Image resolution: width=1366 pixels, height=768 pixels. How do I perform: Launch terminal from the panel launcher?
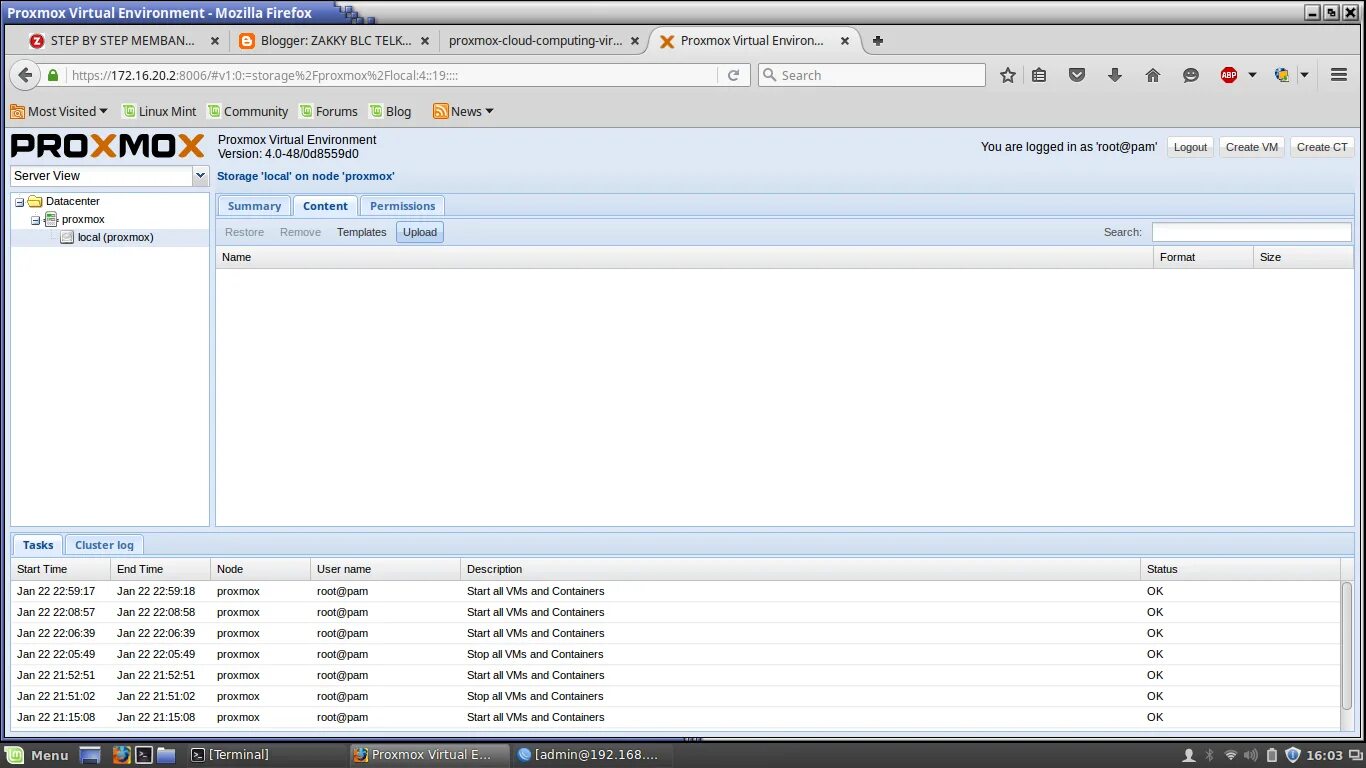[144, 755]
